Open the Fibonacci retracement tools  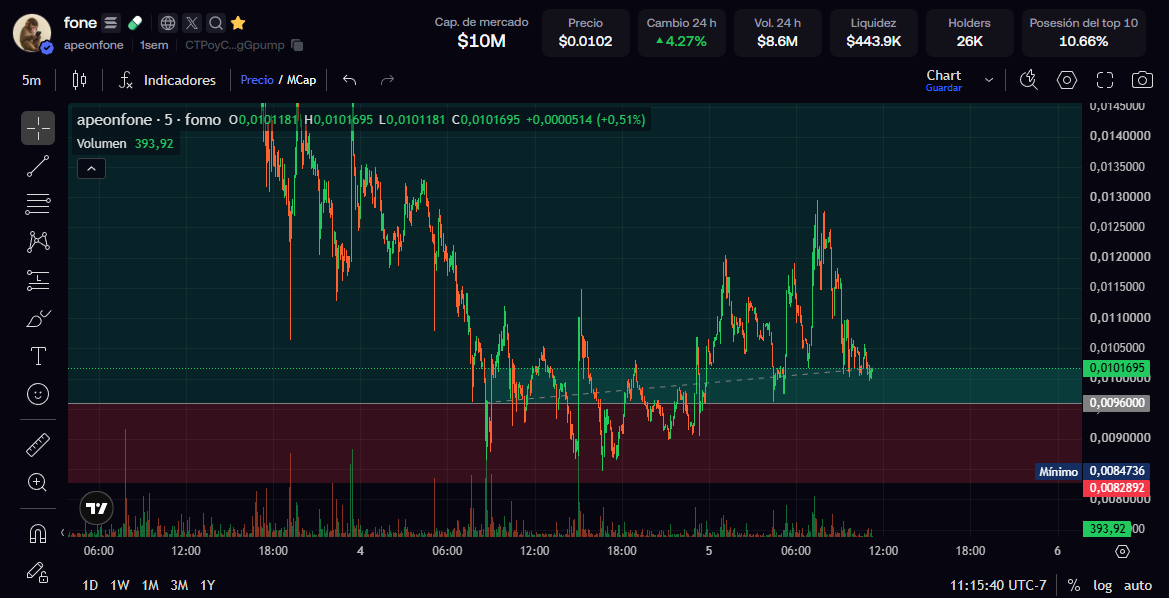coord(38,204)
